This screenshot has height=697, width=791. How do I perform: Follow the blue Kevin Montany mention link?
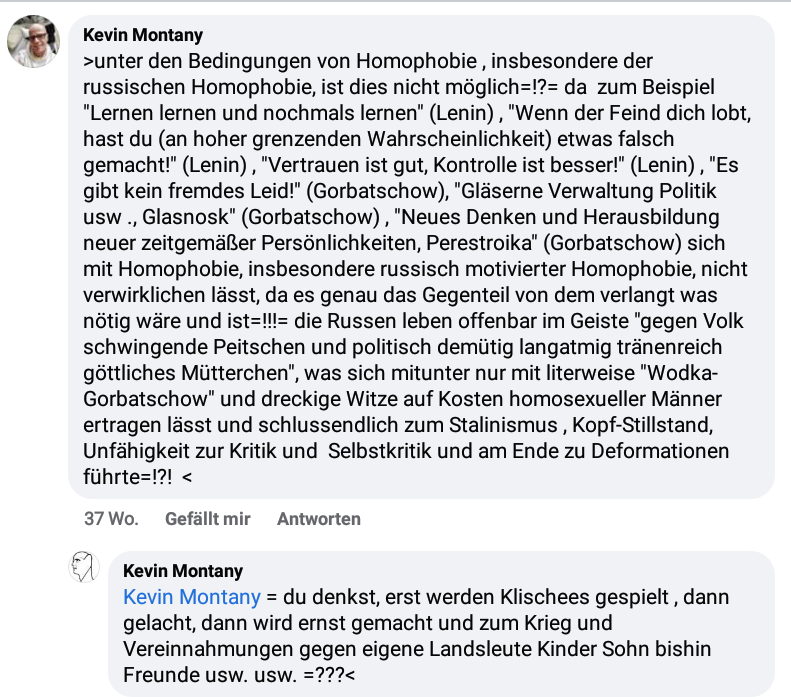tap(192, 597)
